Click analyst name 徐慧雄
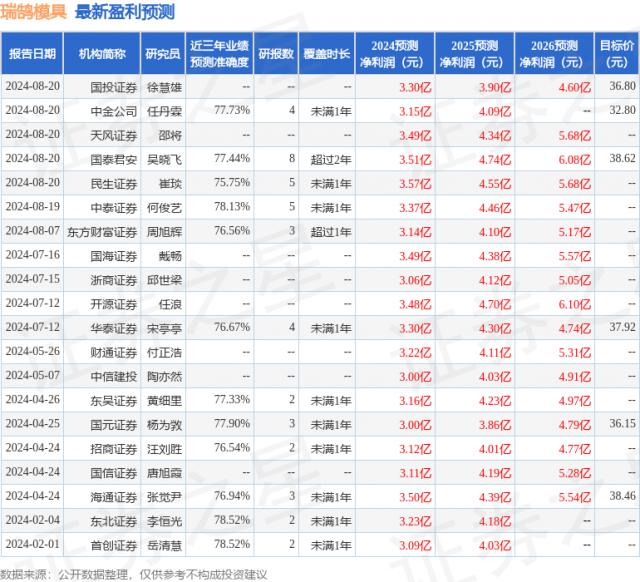Image resolution: width=640 pixels, height=582 pixels. (x=163, y=86)
